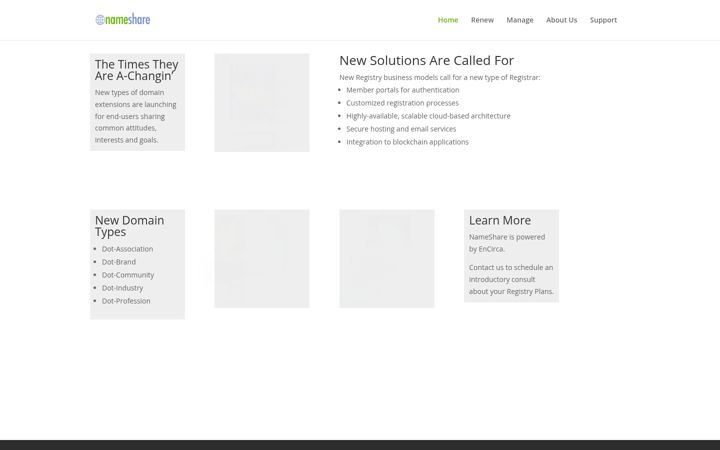
Task: Click 'New Registry business models' intro line
Action: pos(439,77)
